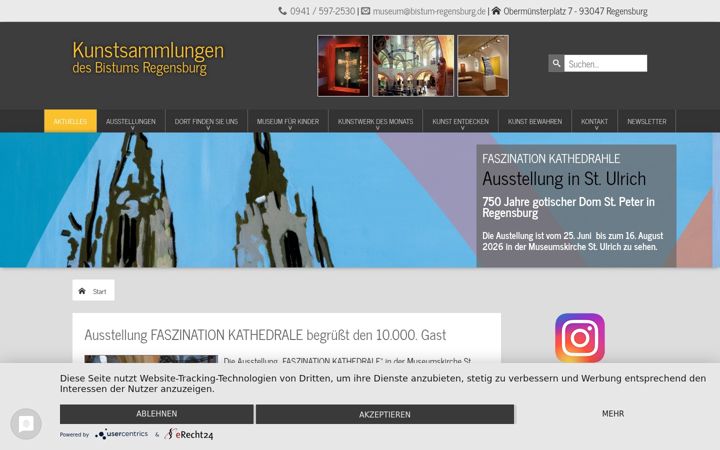Open the red cross exhibit thumbnail
The height and width of the screenshot is (450, 720).
click(343, 66)
